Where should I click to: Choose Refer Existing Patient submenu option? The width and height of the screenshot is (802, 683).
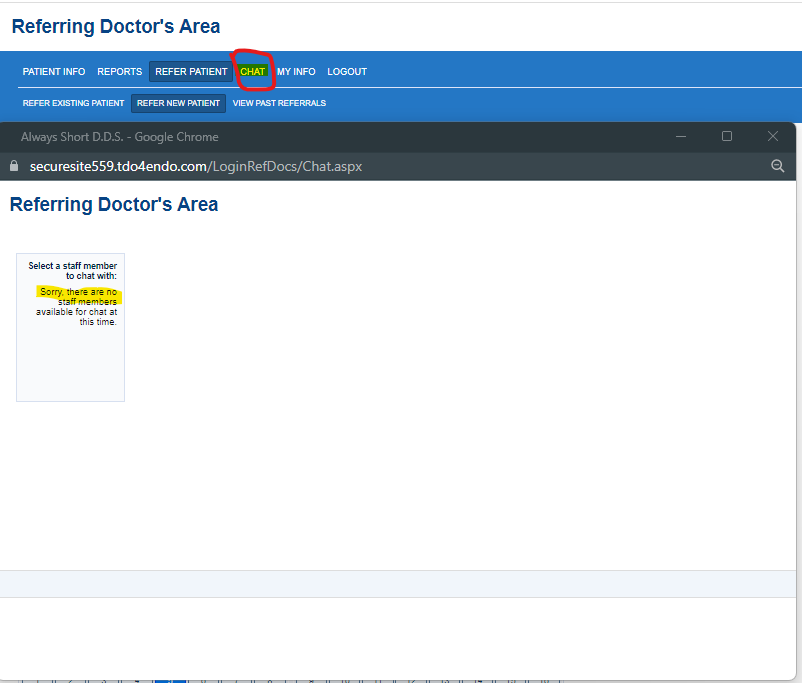pos(73,103)
